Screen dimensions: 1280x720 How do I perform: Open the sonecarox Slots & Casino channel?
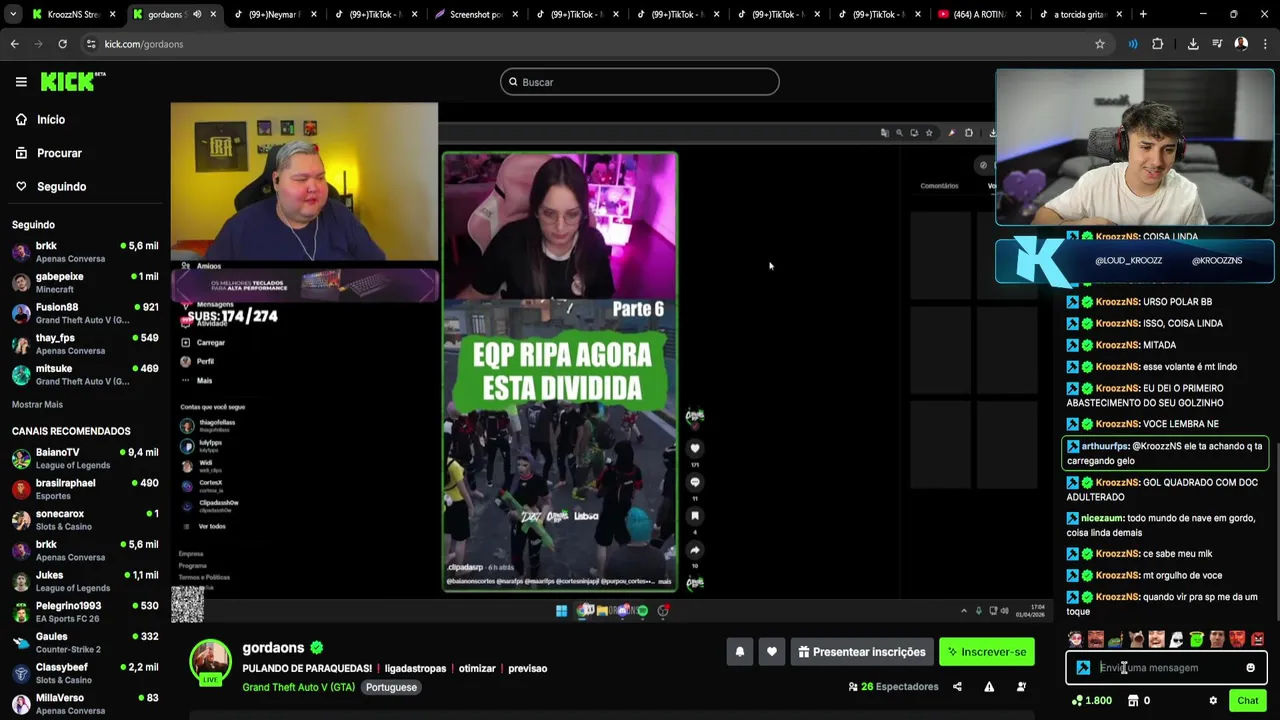pyautogui.click(x=85, y=520)
